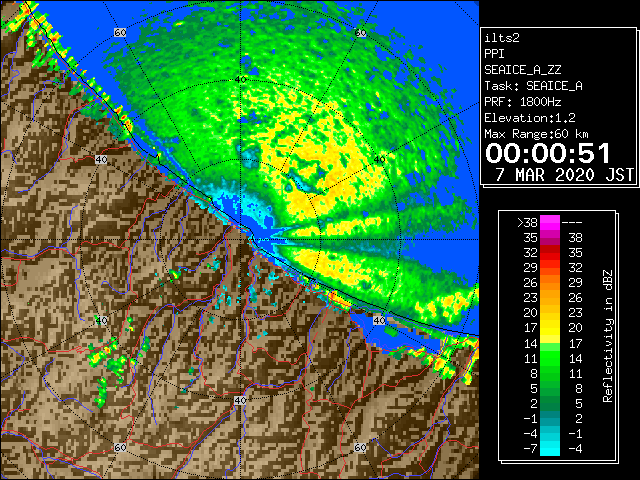Click the southwest '60' range ring label
640x480 pixels.
pos(120,447)
